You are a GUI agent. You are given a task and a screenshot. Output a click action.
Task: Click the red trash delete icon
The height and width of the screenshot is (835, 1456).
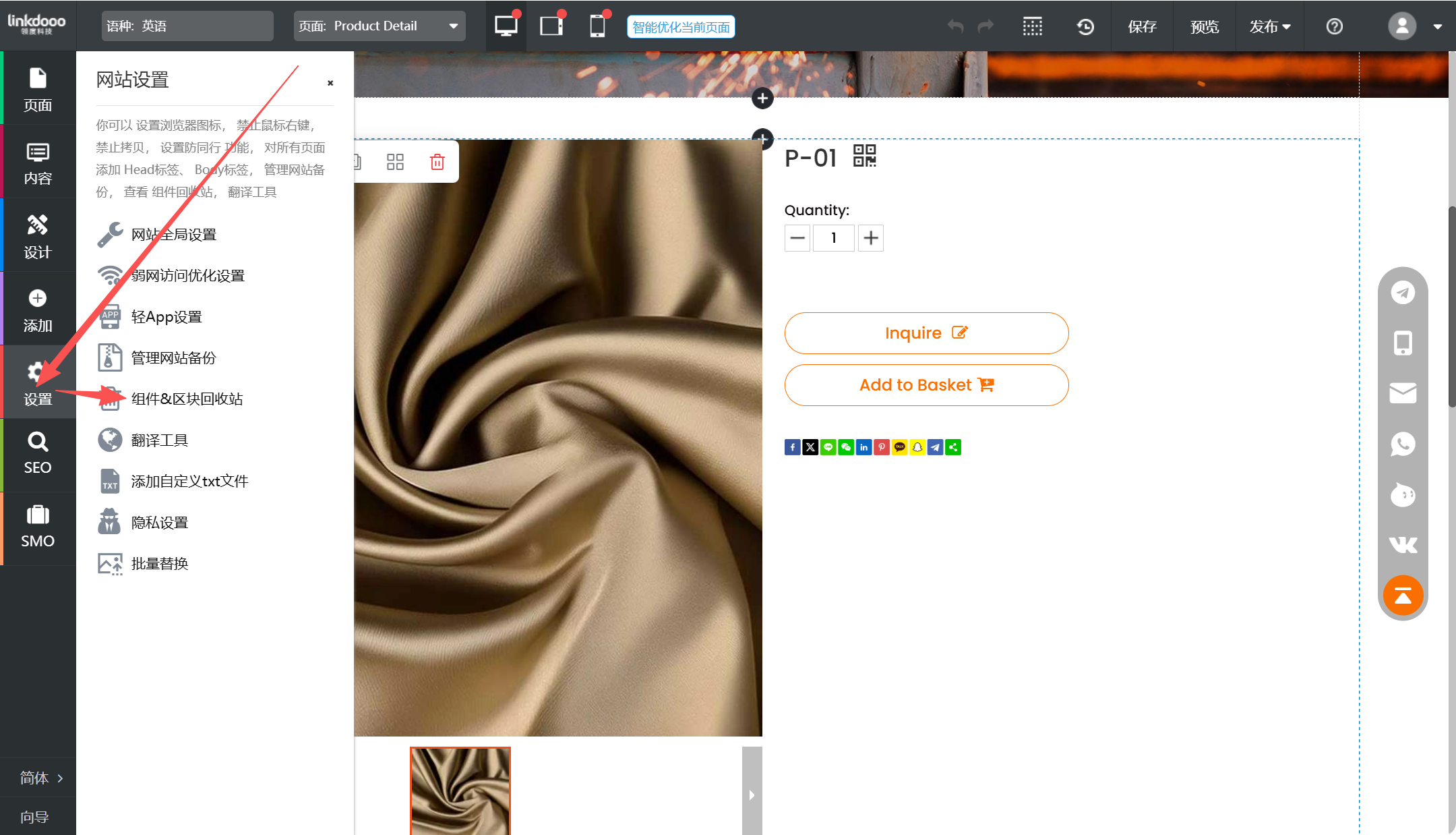437,162
